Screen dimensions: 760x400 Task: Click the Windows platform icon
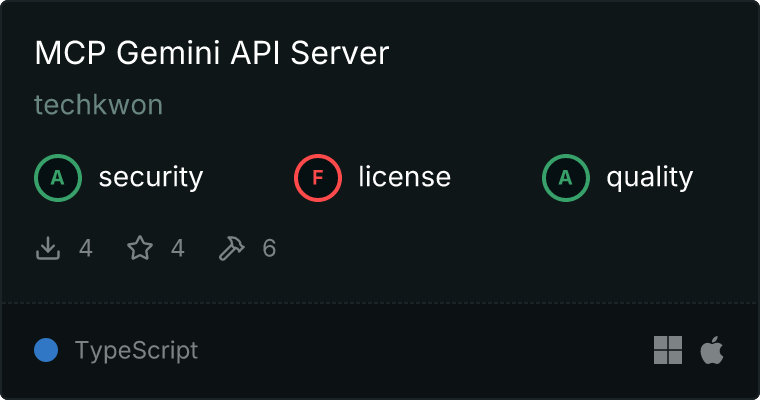coord(668,350)
